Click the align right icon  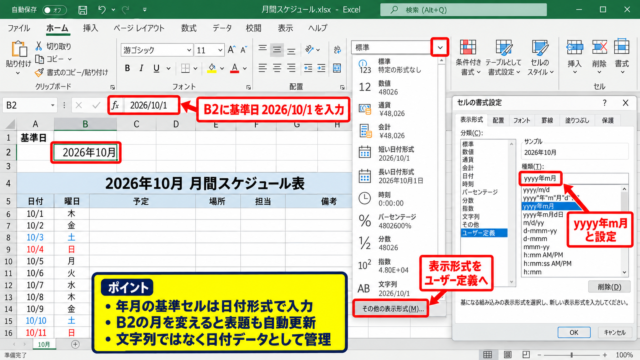(x=291, y=68)
